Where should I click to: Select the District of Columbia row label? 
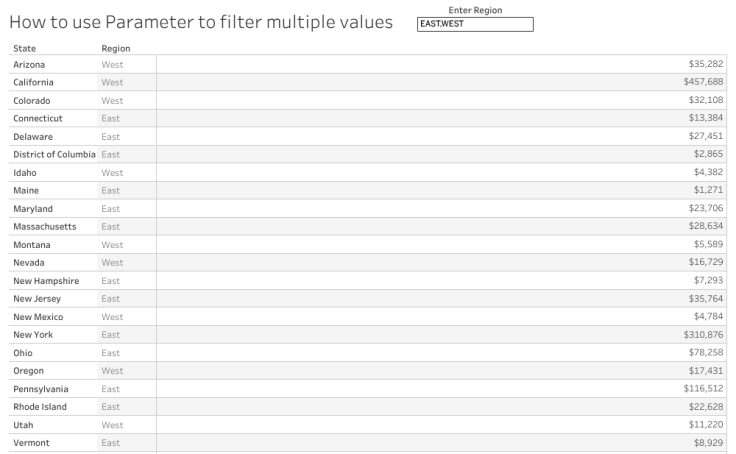[54, 154]
